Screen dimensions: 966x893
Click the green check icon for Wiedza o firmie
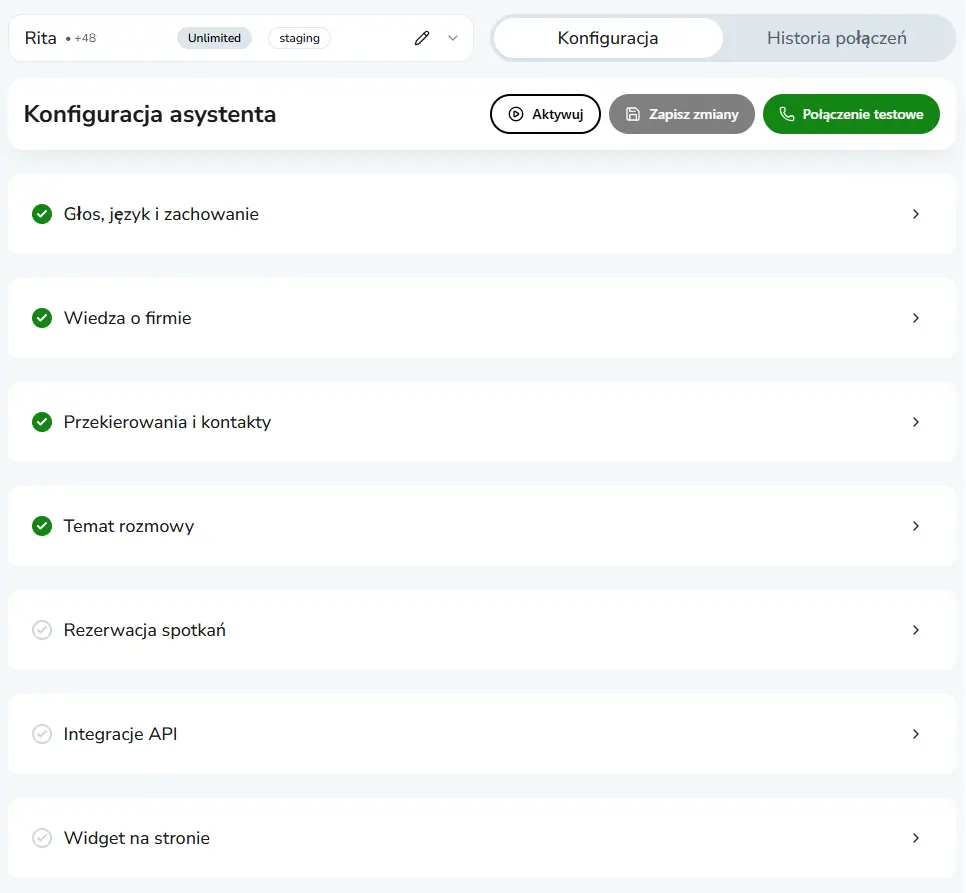coord(42,318)
